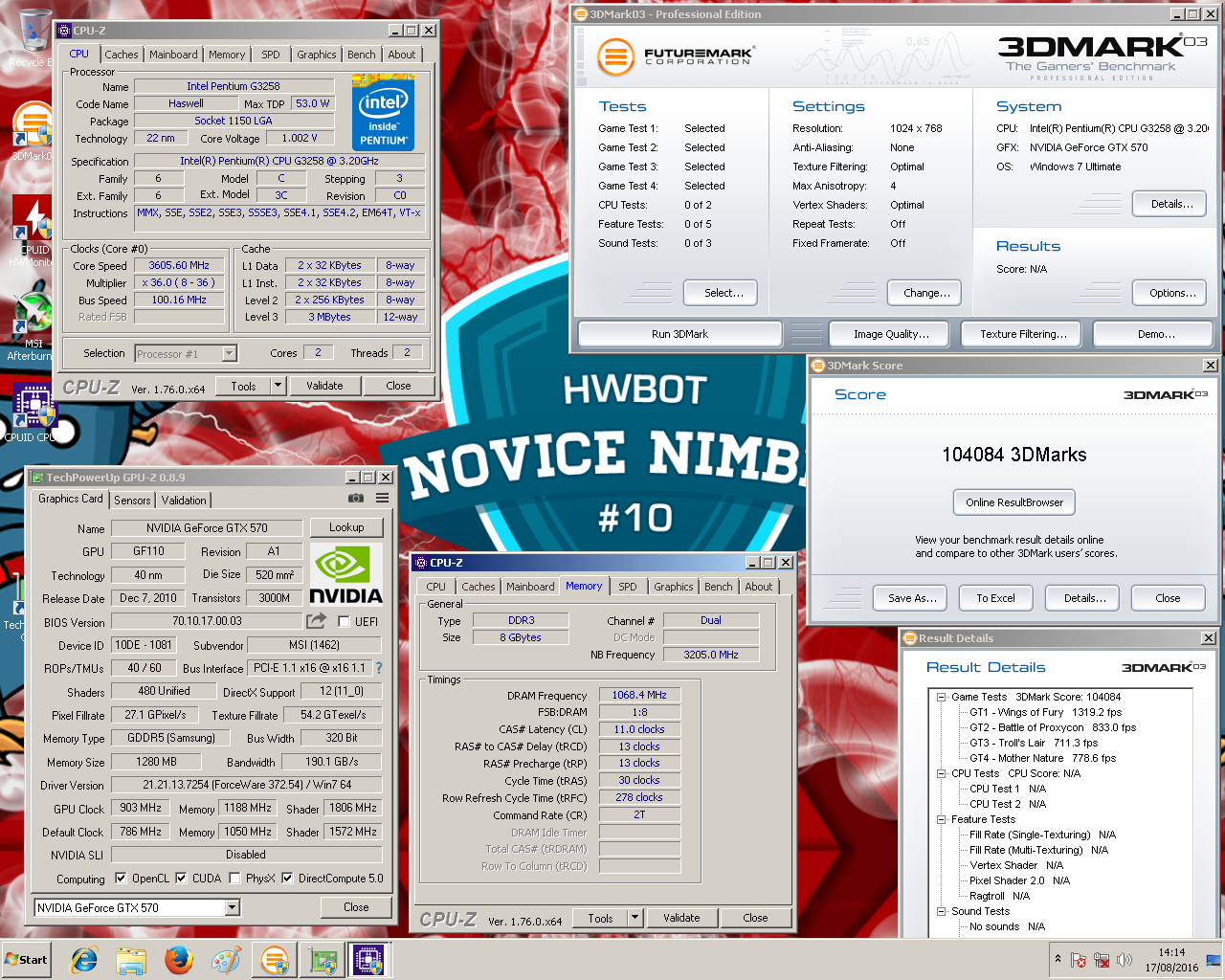Launch Firefox from the taskbar
The image size is (1225, 980).
pos(179,960)
